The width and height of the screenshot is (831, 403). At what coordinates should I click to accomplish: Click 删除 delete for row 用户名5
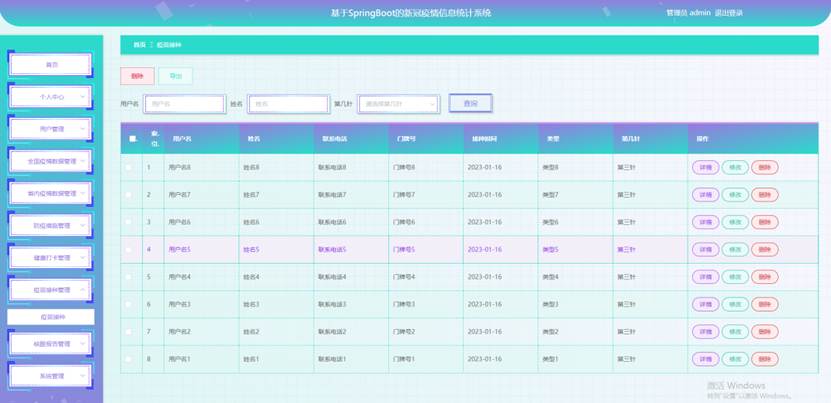click(765, 250)
